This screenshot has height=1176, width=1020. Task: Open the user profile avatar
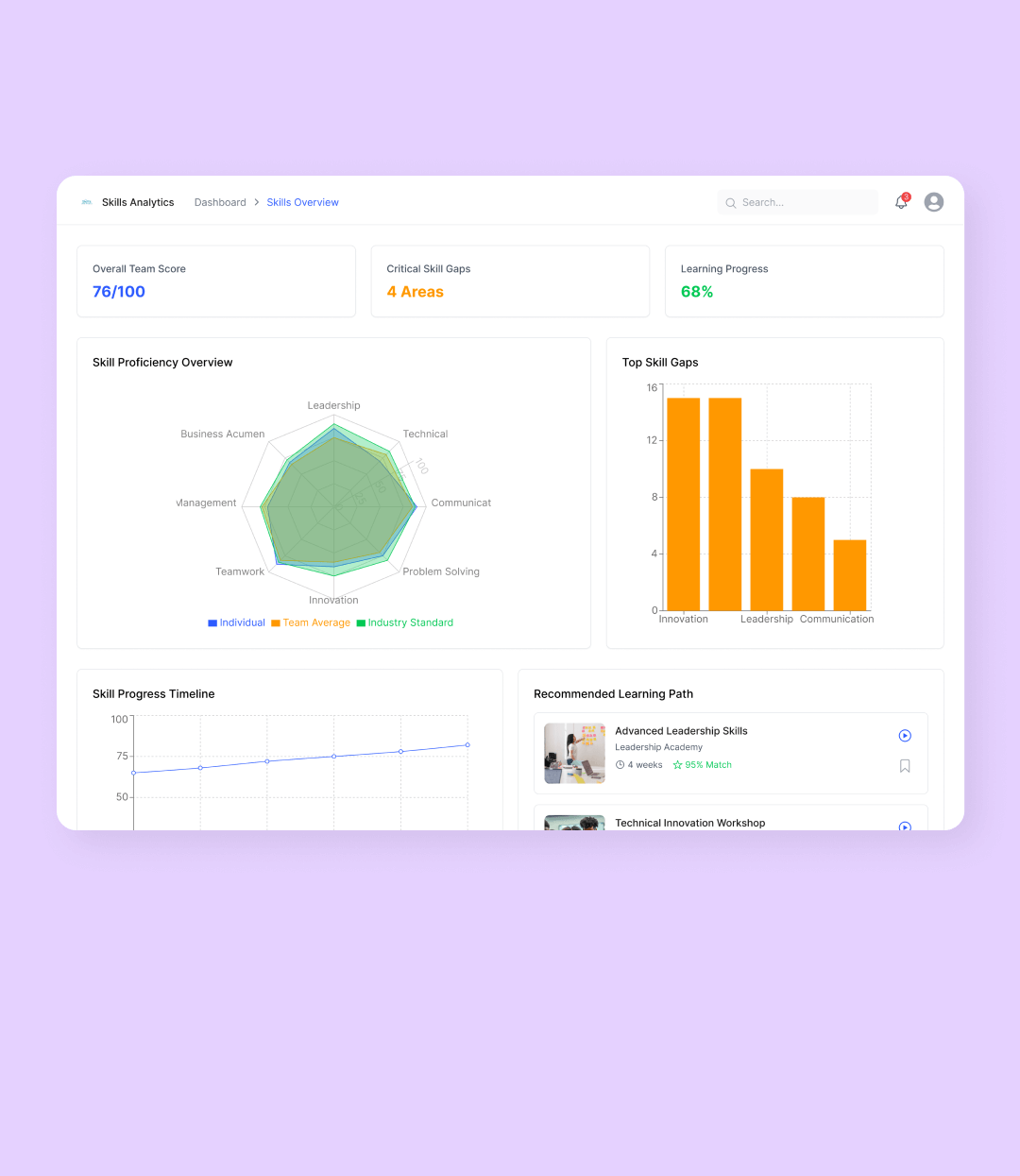coord(933,202)
